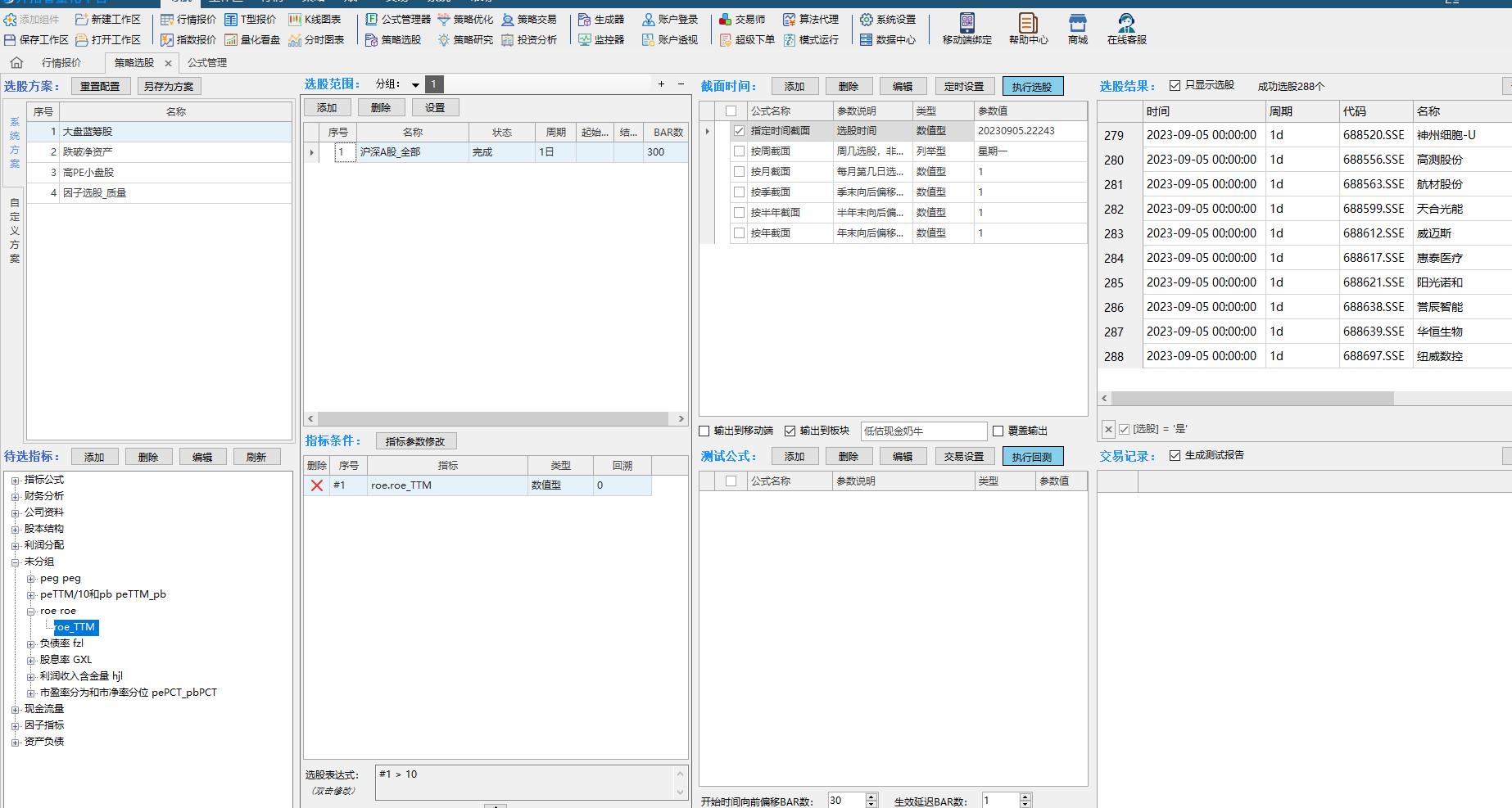The image size is (1512, 808).
Task: Collapse the roe roe tree node
Action: point(31,612)
